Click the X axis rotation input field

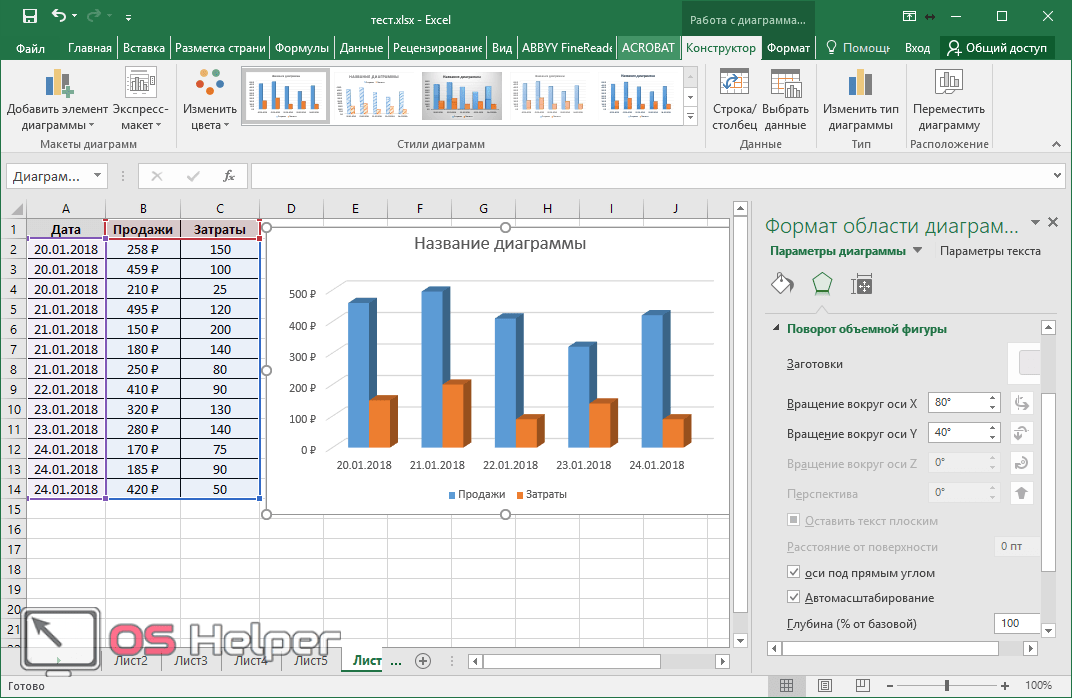click(x=957, y=403)
